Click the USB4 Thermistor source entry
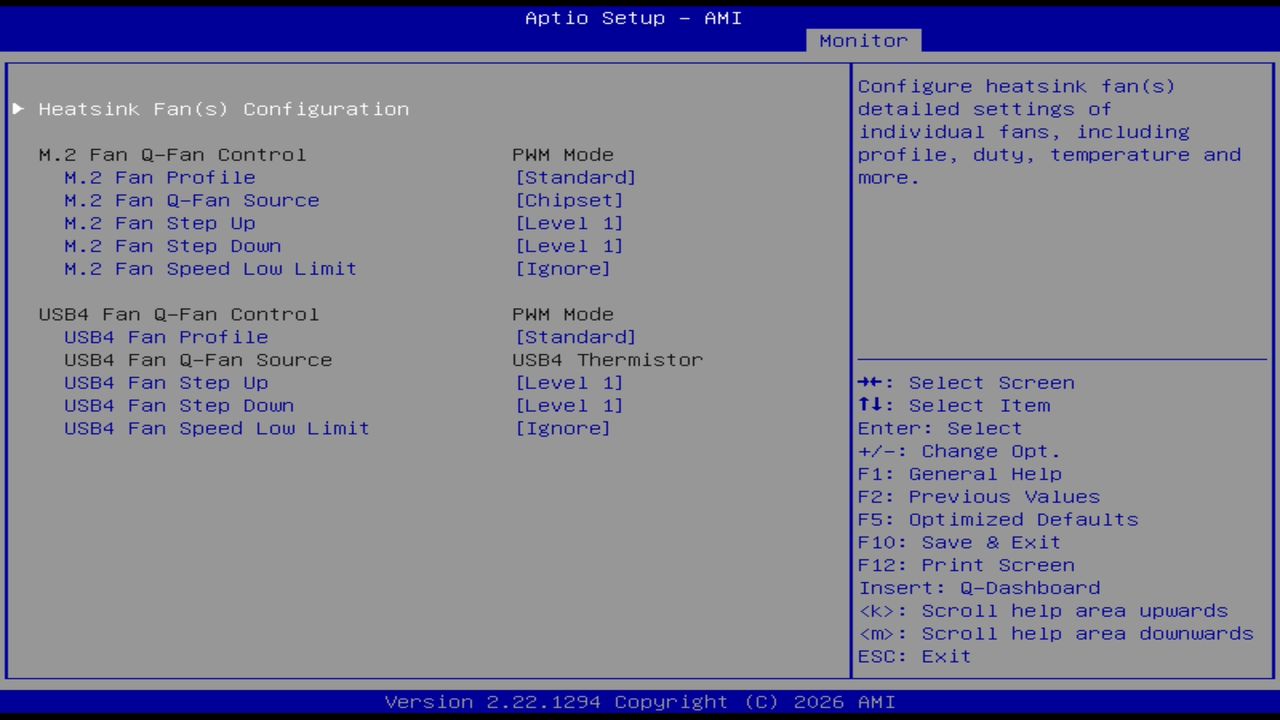 [608, 360]
